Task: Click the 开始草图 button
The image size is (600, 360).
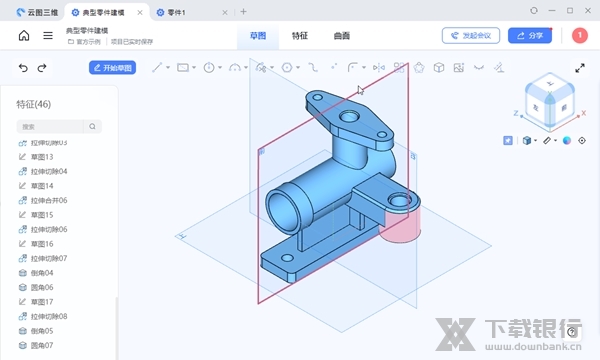Action: (x=112, y=68)
